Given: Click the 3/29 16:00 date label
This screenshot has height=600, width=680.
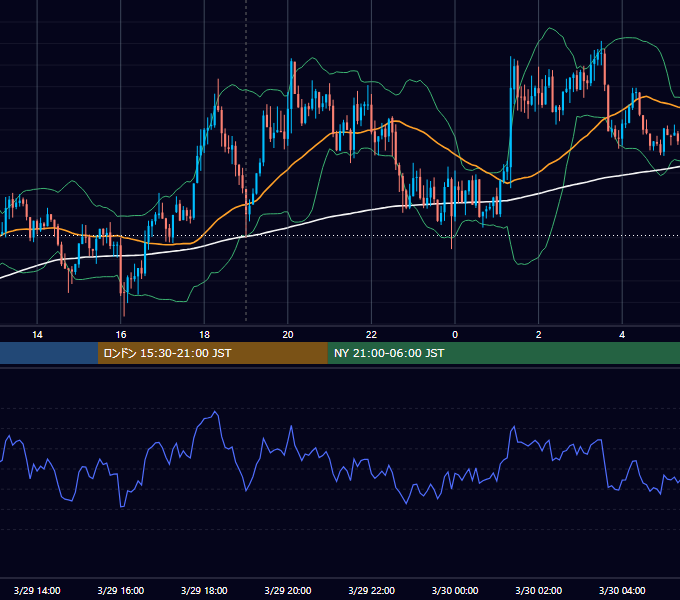Looking at the screenshot, I should (x=121, y=590).
